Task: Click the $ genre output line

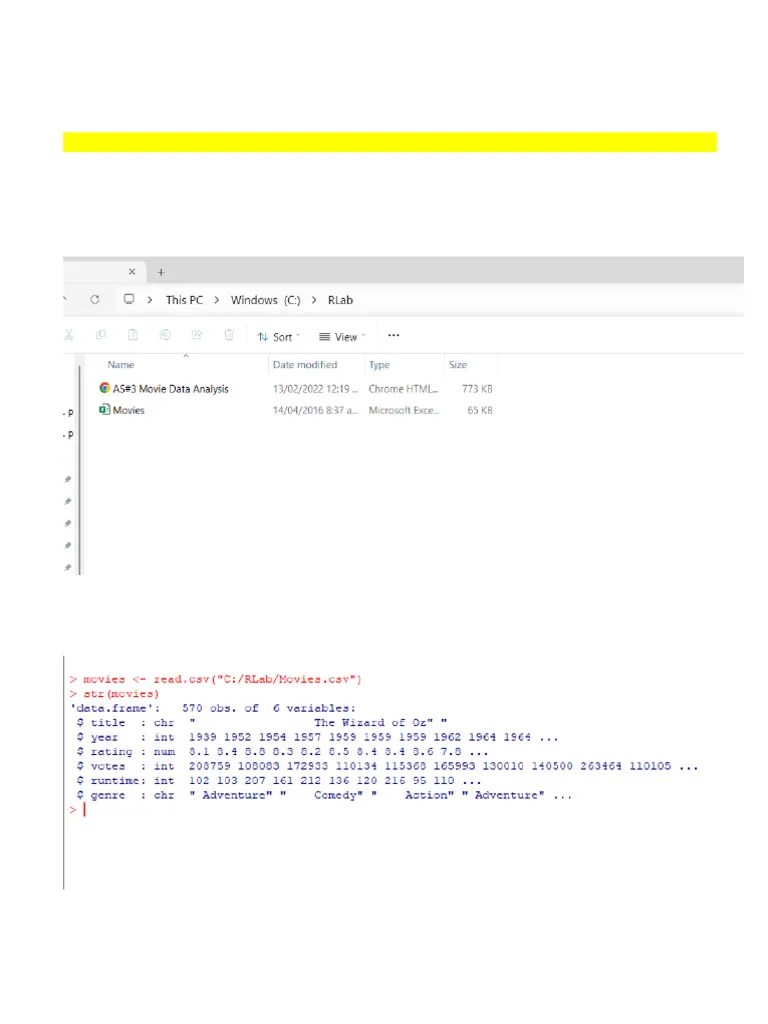Action: [324, 795]
